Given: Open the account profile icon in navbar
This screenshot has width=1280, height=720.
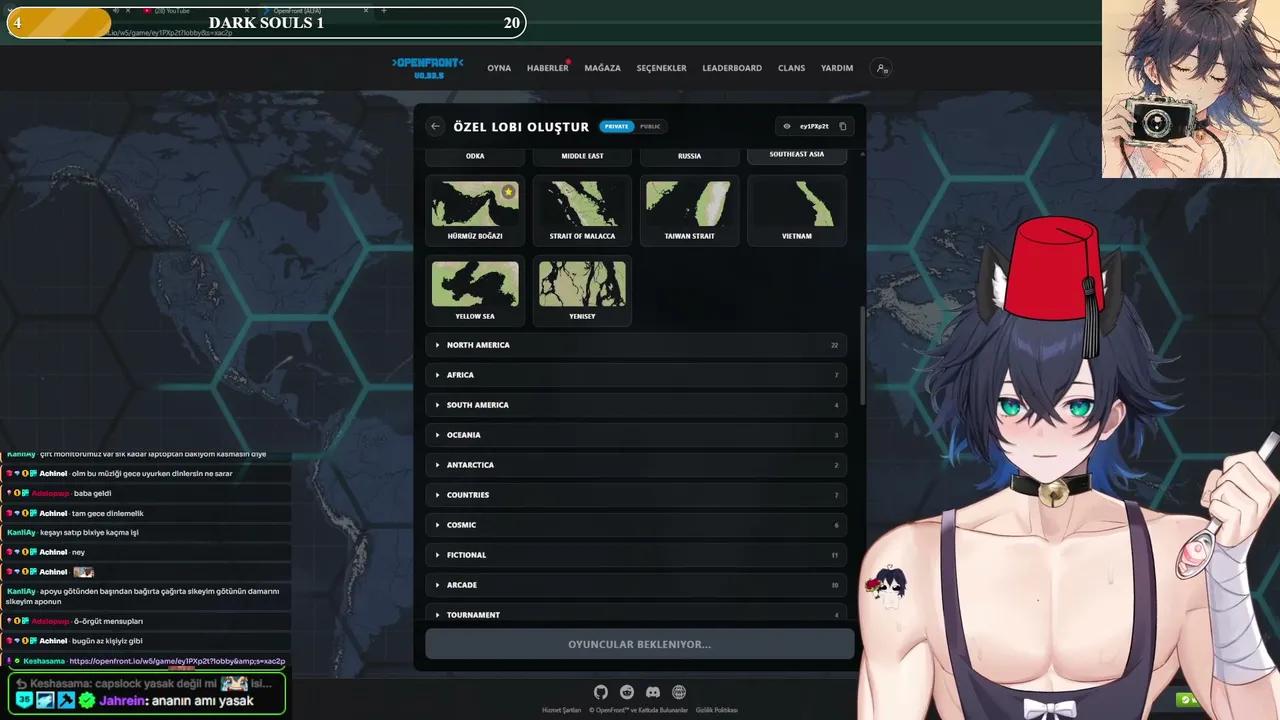Looking at the screenshot, I should point(881,68).
